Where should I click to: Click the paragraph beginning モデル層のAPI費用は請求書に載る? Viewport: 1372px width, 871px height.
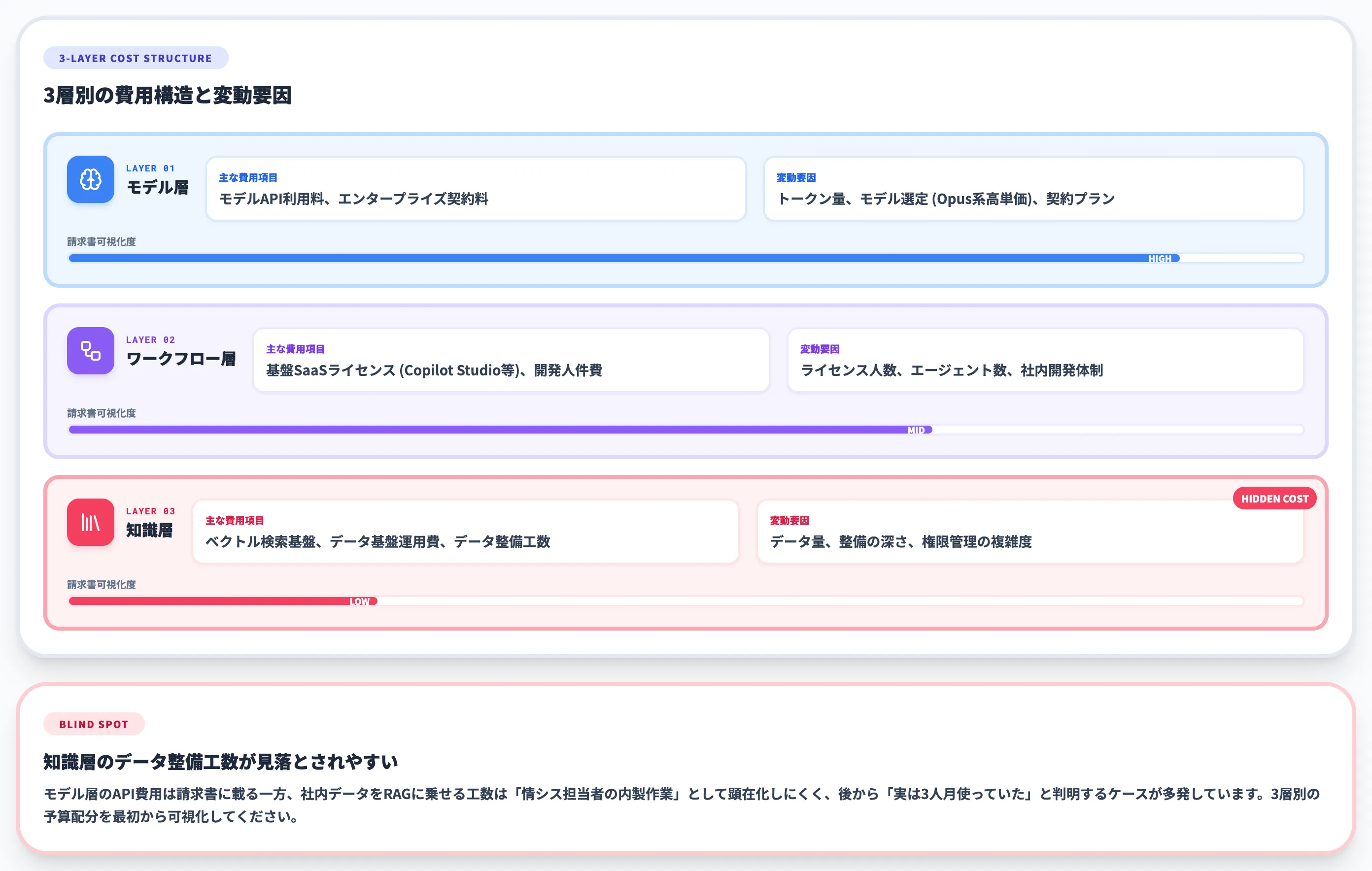[x=682, y=805]
